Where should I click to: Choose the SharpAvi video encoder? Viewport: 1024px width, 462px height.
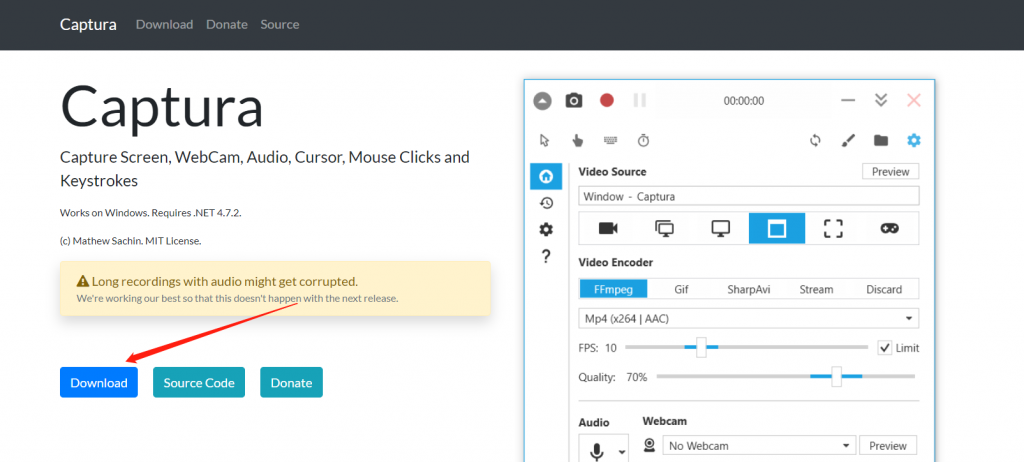pyautogui.click(x=748, y=289)
